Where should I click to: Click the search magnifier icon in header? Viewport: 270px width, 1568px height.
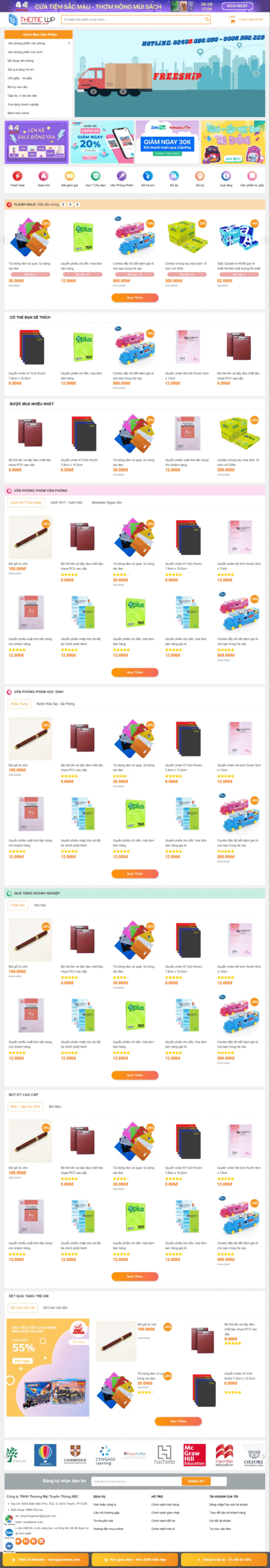click(x=207, y=20)
